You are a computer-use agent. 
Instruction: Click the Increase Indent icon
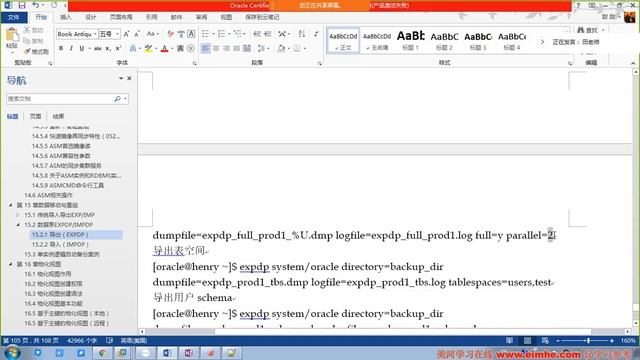tap(267, 34)
